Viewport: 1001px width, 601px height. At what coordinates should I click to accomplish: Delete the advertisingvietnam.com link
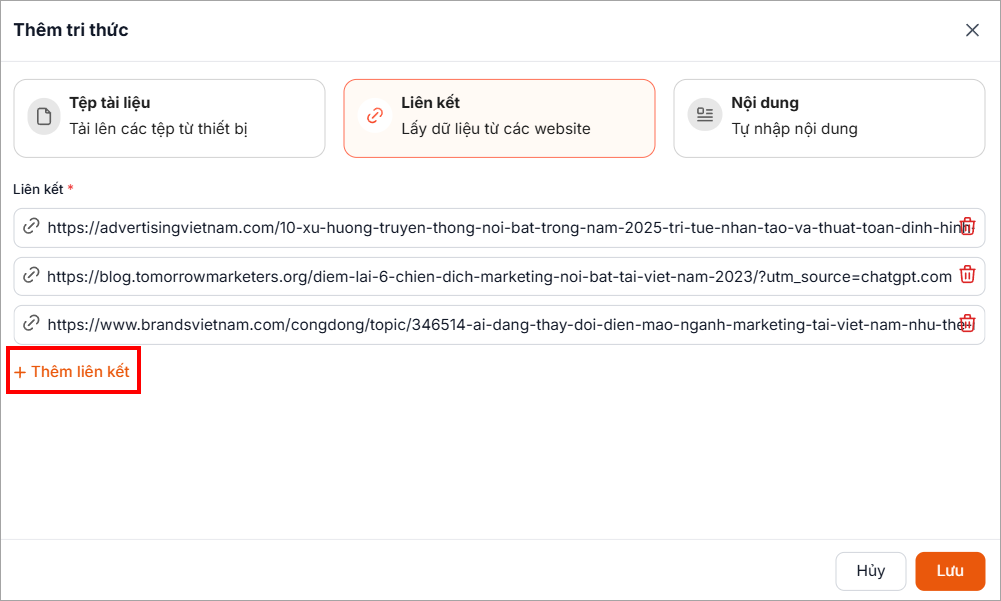(x=967, y=226)
